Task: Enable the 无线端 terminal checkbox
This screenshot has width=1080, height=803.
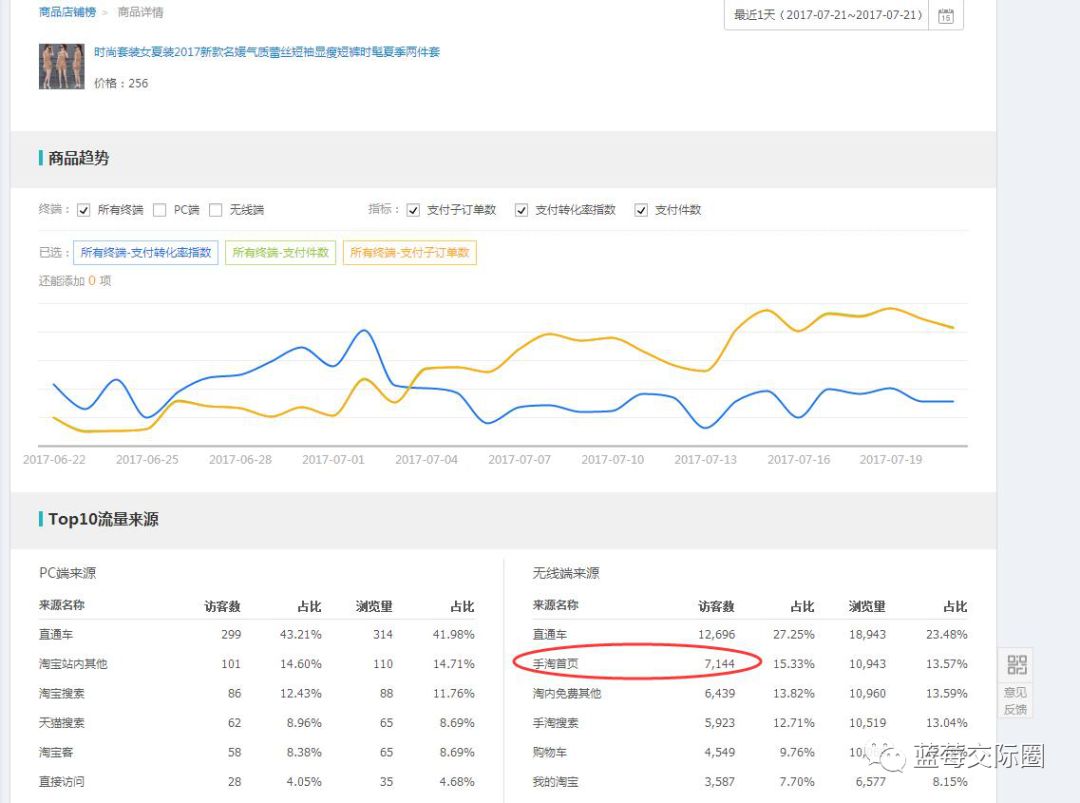Action: click(x=215, y=210)
